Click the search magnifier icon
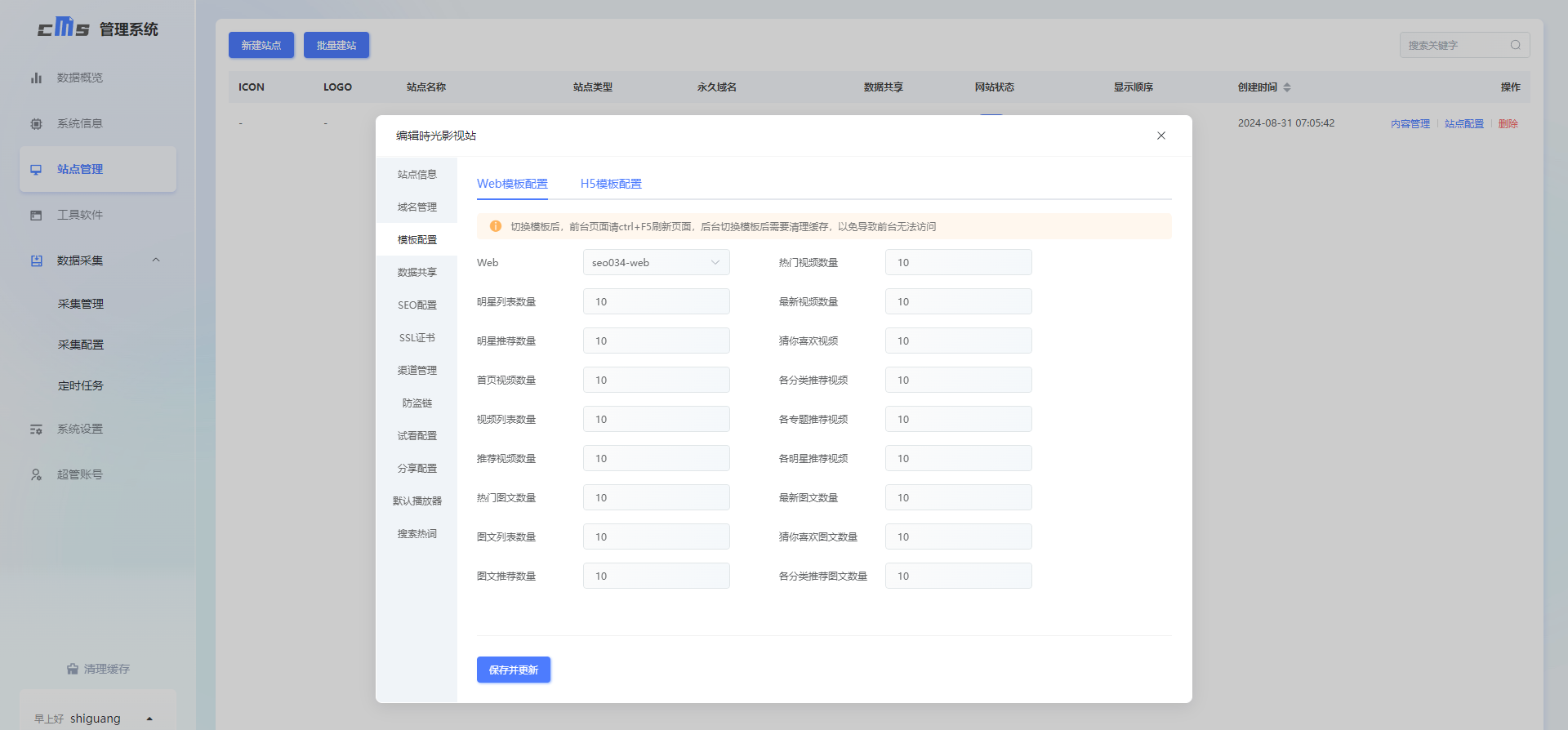 (1516, 45)
